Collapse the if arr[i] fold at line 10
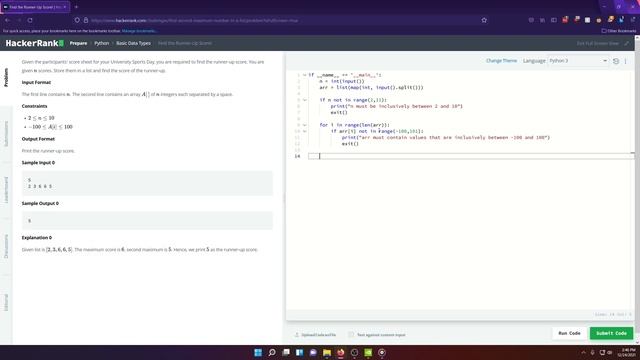This screenshot has width=640, height=360. point(304,131)
